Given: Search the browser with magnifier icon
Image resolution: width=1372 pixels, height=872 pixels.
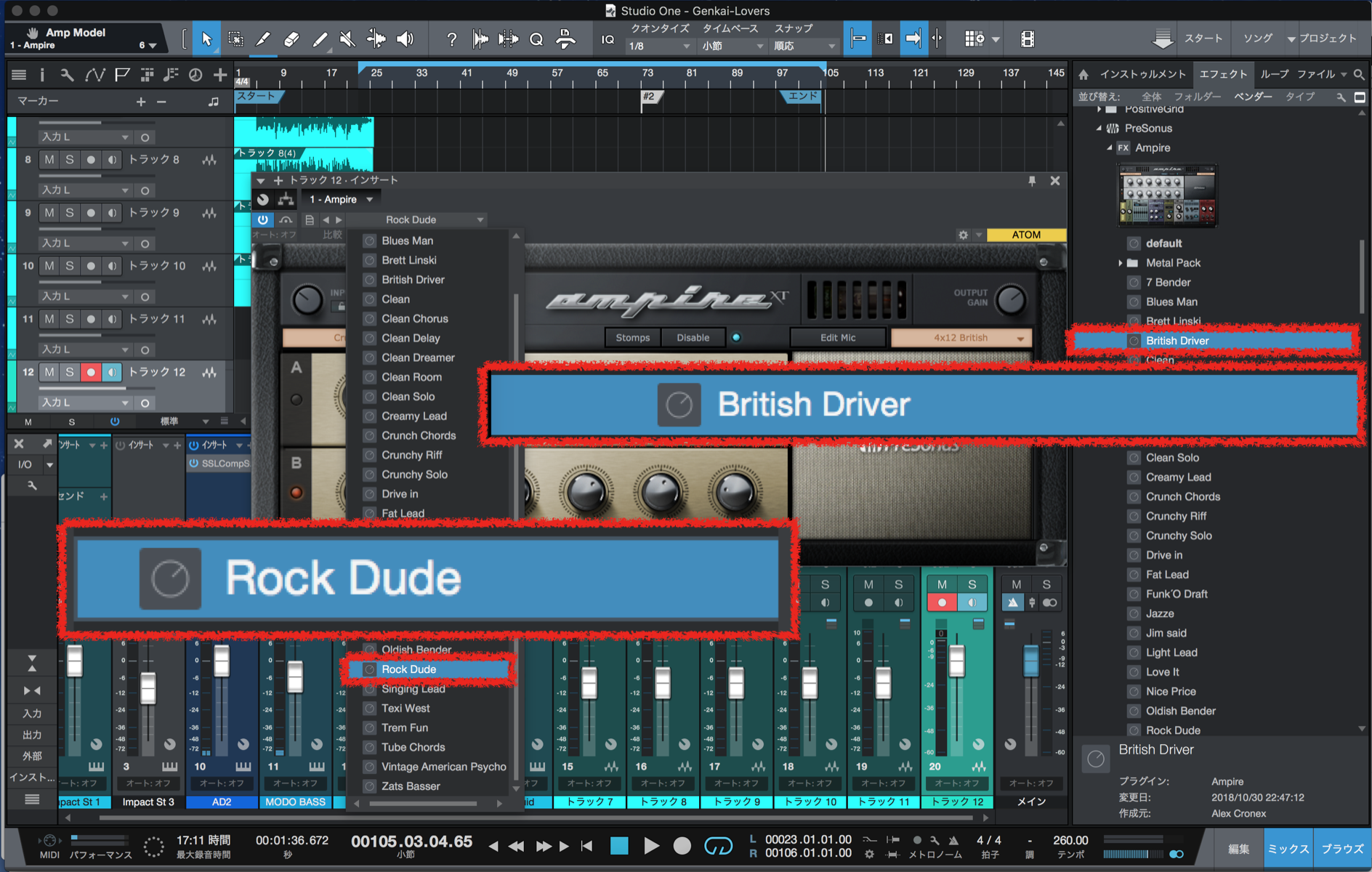Looking at the screenshot, I should (1359, 74).
